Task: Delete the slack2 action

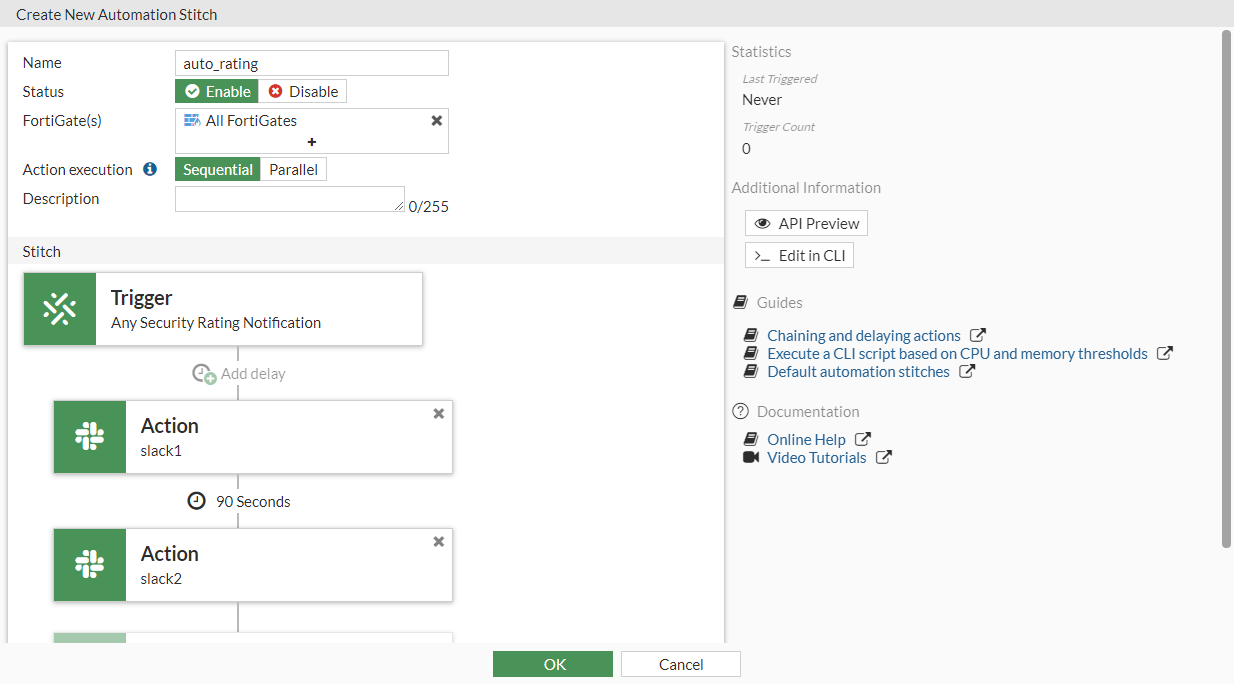Action: pyautogui.click(x=438, y=542)
